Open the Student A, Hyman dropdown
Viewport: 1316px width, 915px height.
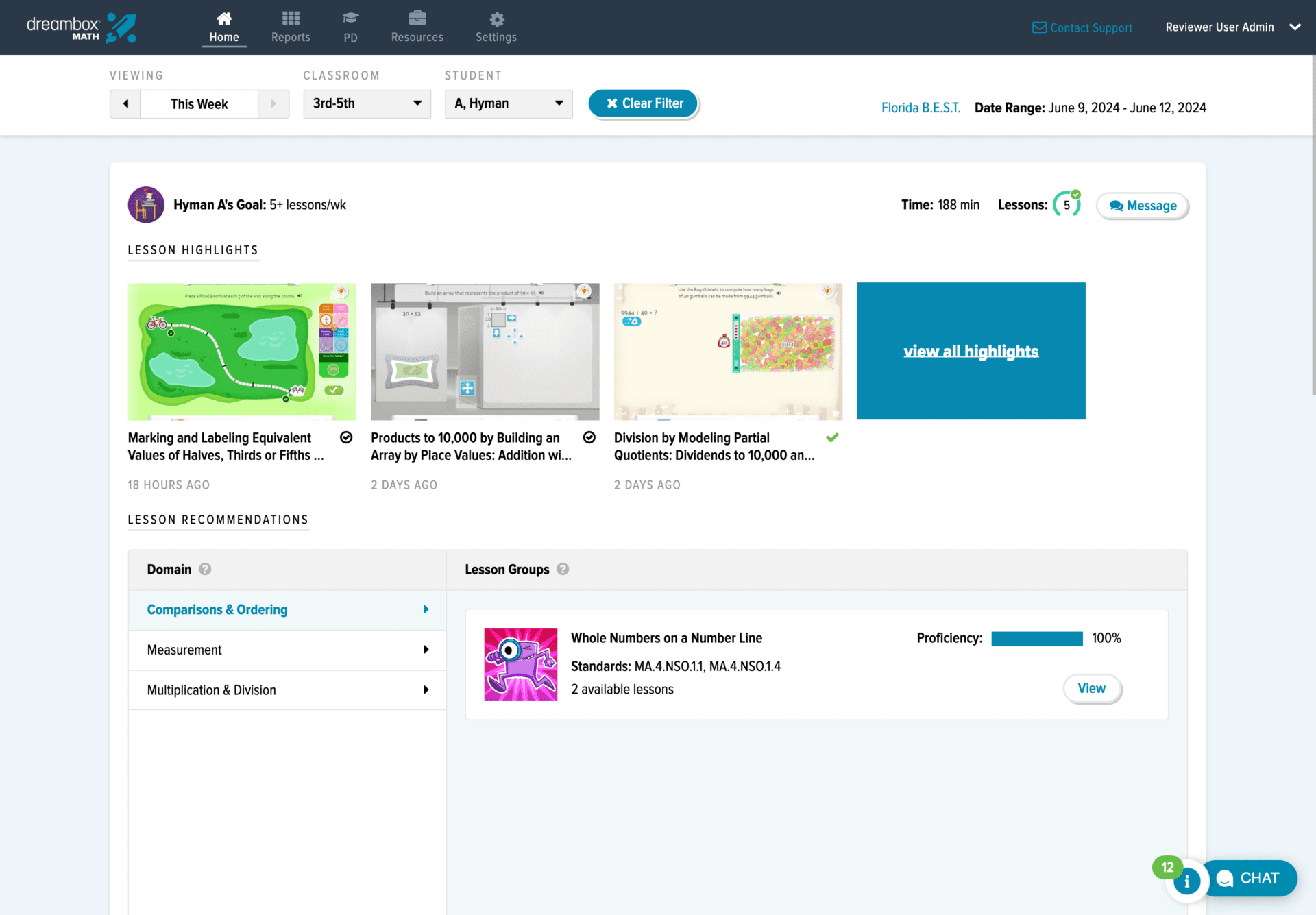tap(509, 103)
